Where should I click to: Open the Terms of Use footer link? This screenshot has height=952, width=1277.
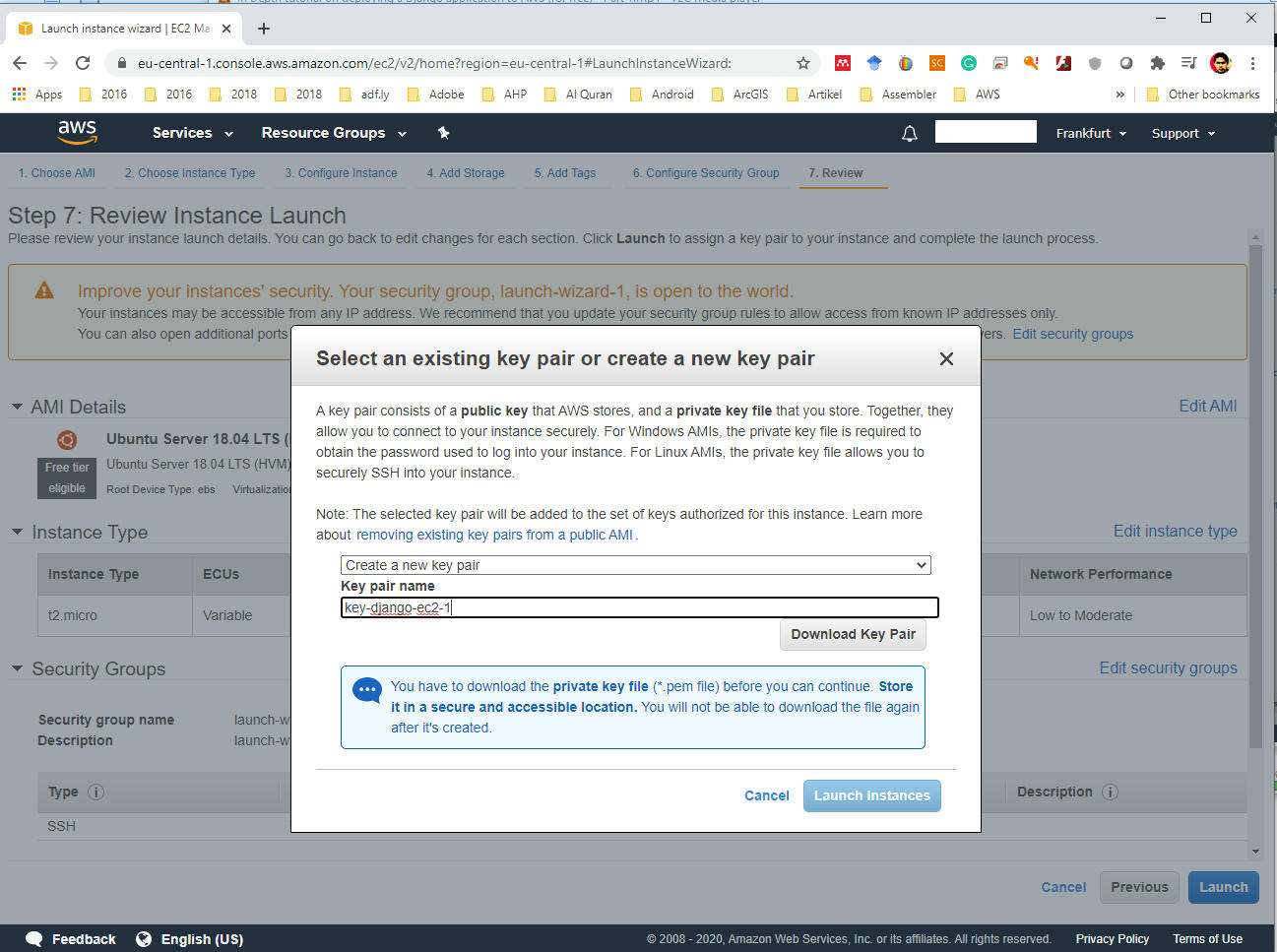point(1207,938)
